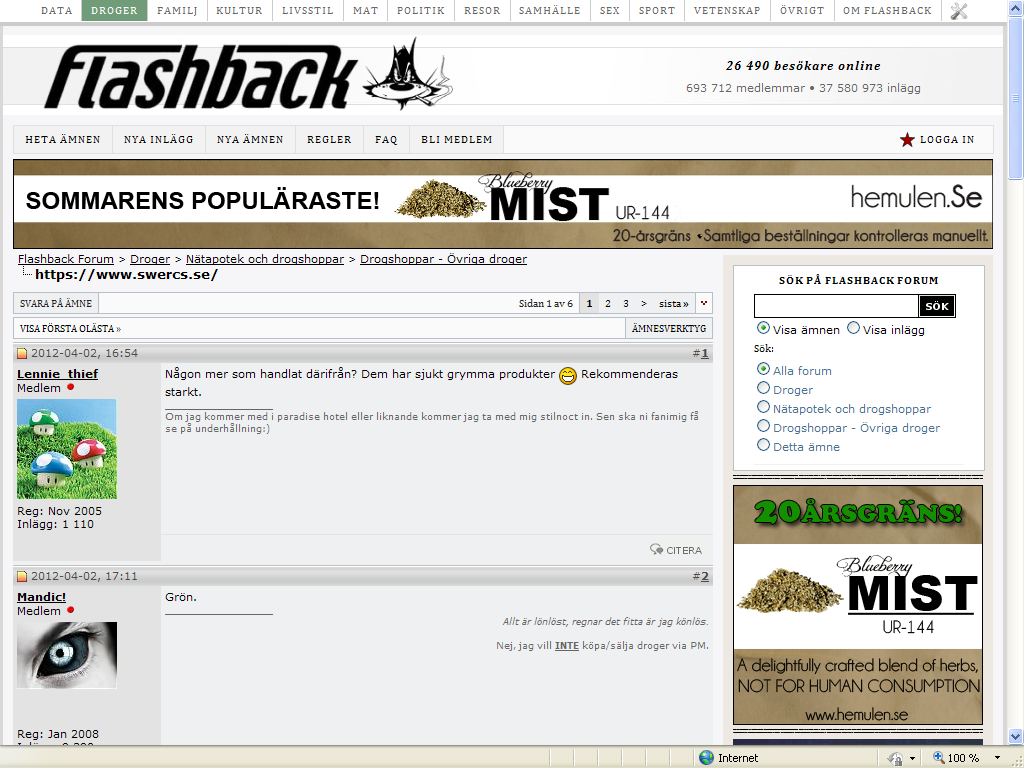Click Lennie_thief's mushroom avatar image
1024x768 pixels.
click(67, 449)
